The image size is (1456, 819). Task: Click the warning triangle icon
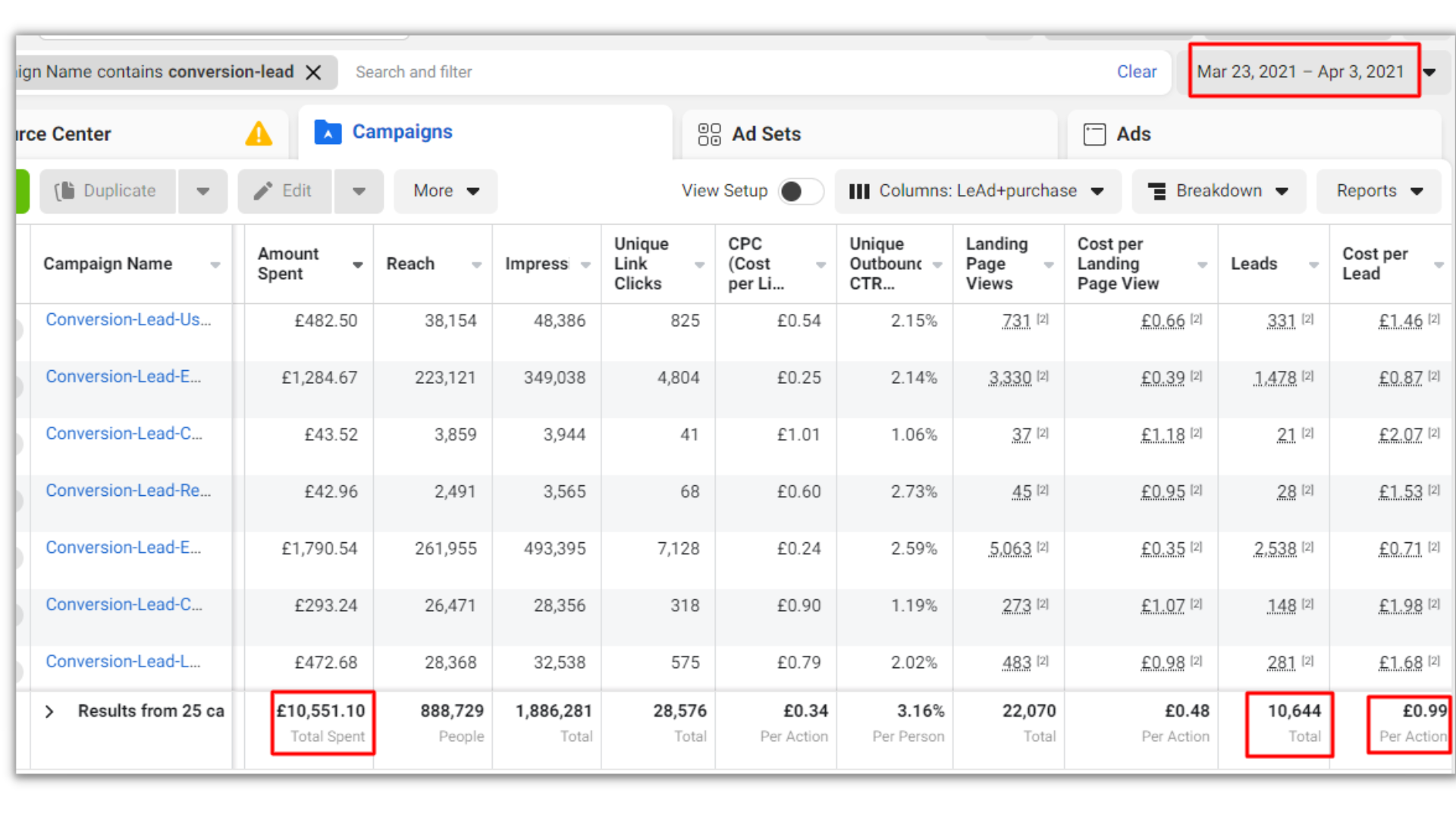click(x=259, y=134)
